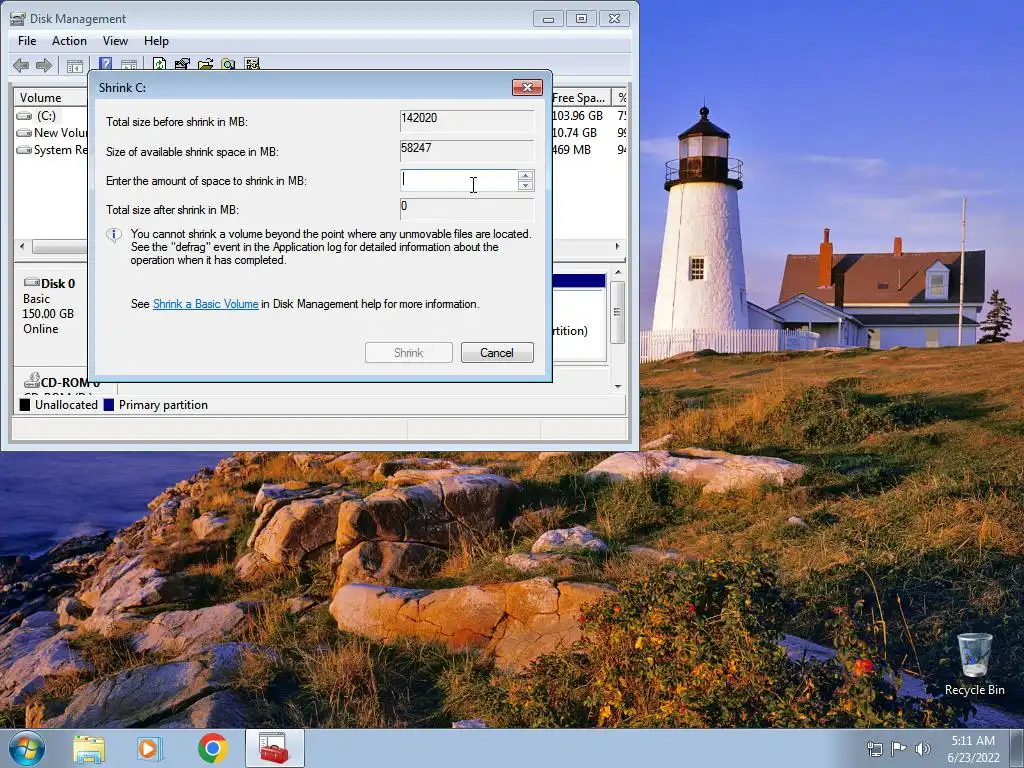The width and height of the screenshot is (1024, 768).
Task: Open Google Chrome from the taskbar
Action: click(x=212, y=748)
